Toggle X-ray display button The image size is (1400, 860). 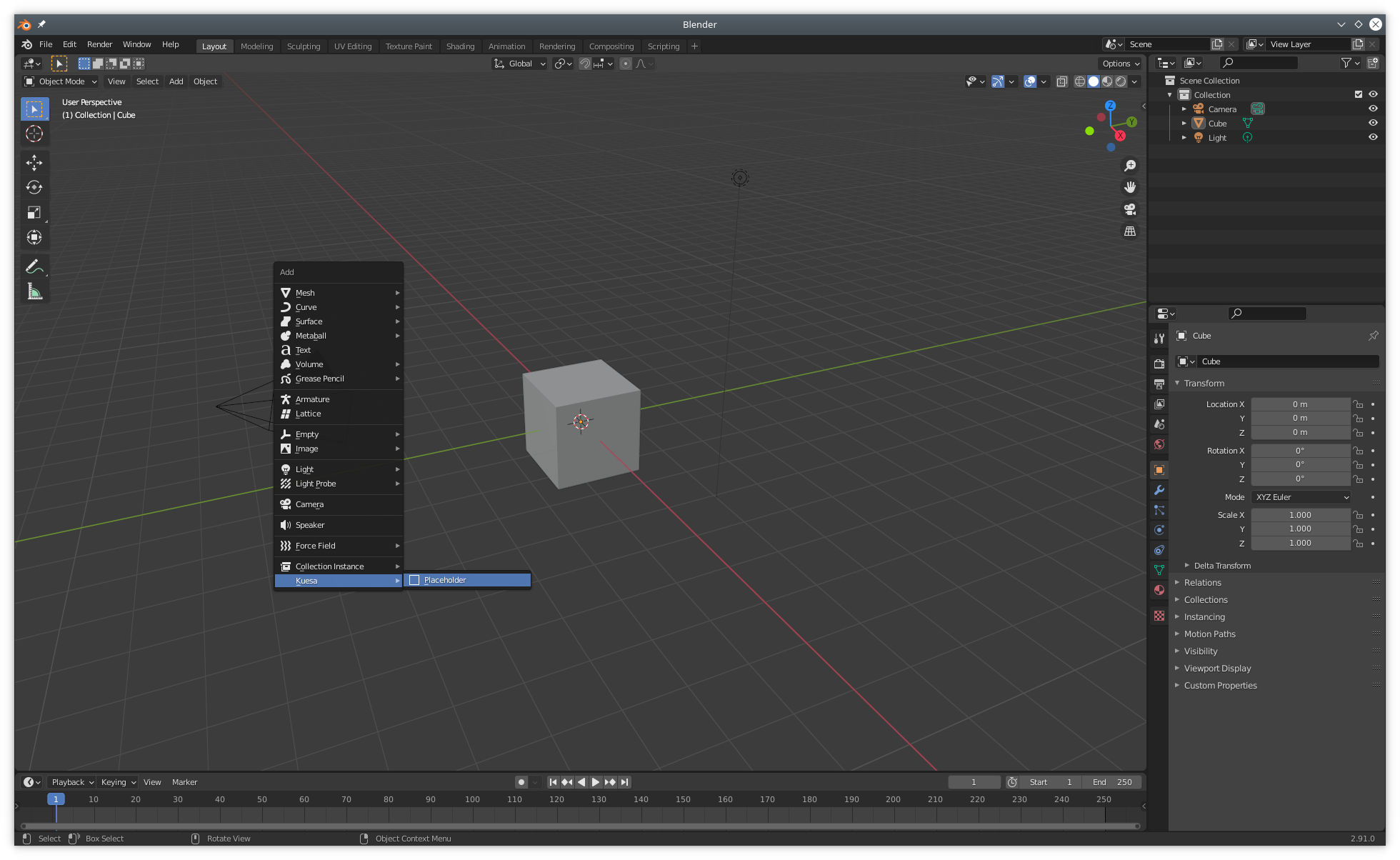(1062, 81)
